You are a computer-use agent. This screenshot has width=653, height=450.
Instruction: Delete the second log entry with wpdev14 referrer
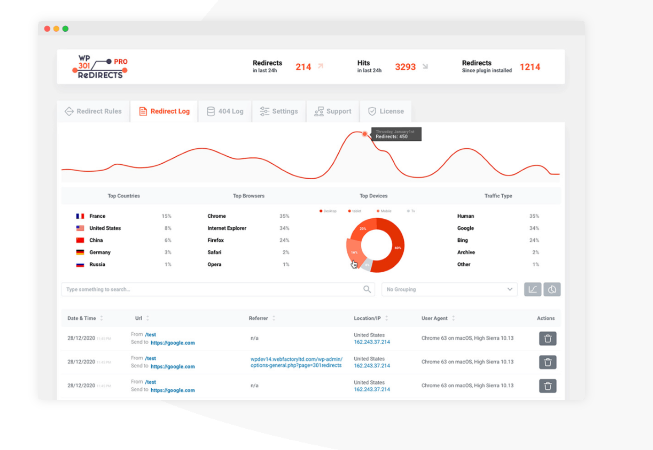click(x=548, y=362)
